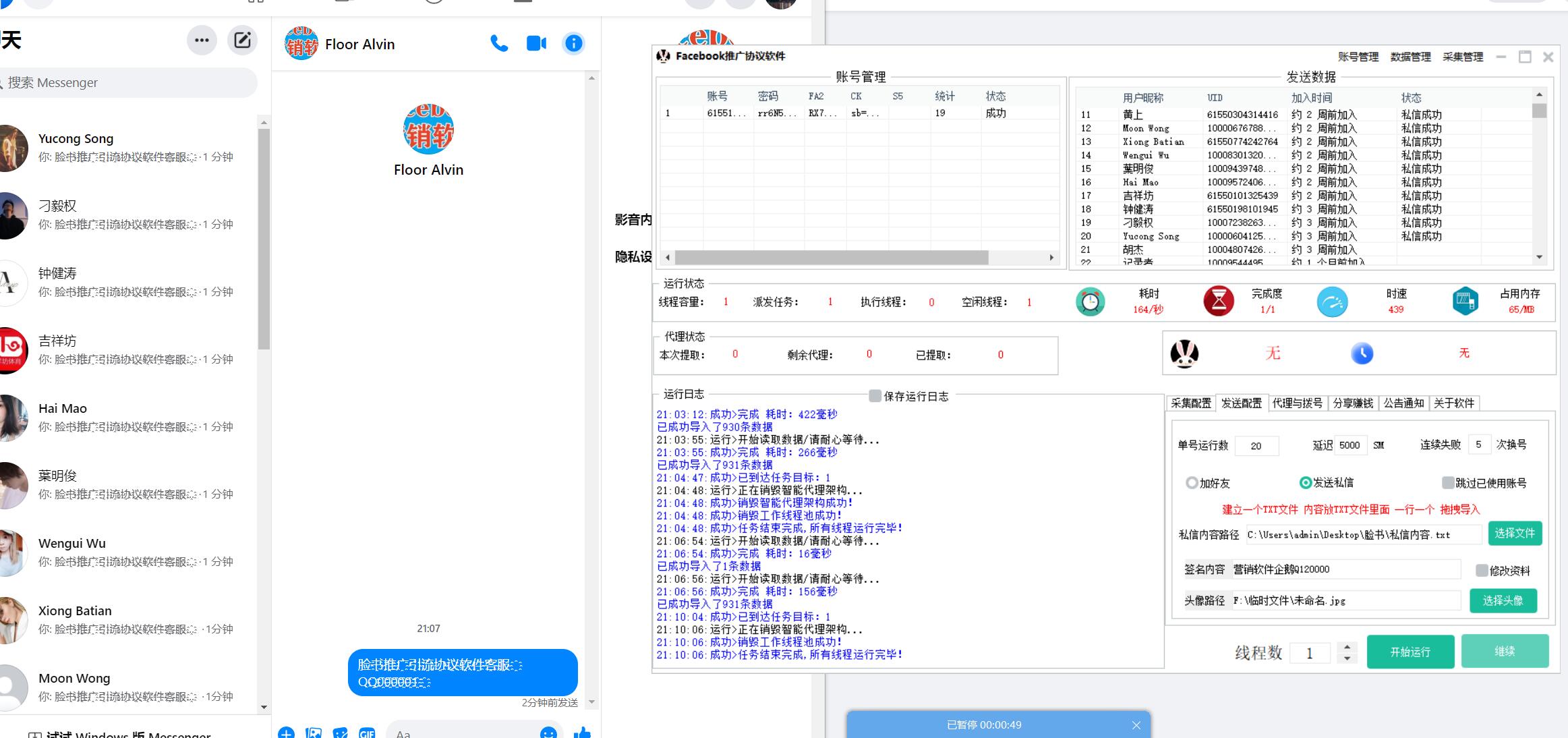Select the 加好友 radio option
The width and height of the screenshot is (1568, 738).
tap(1192, 483)
